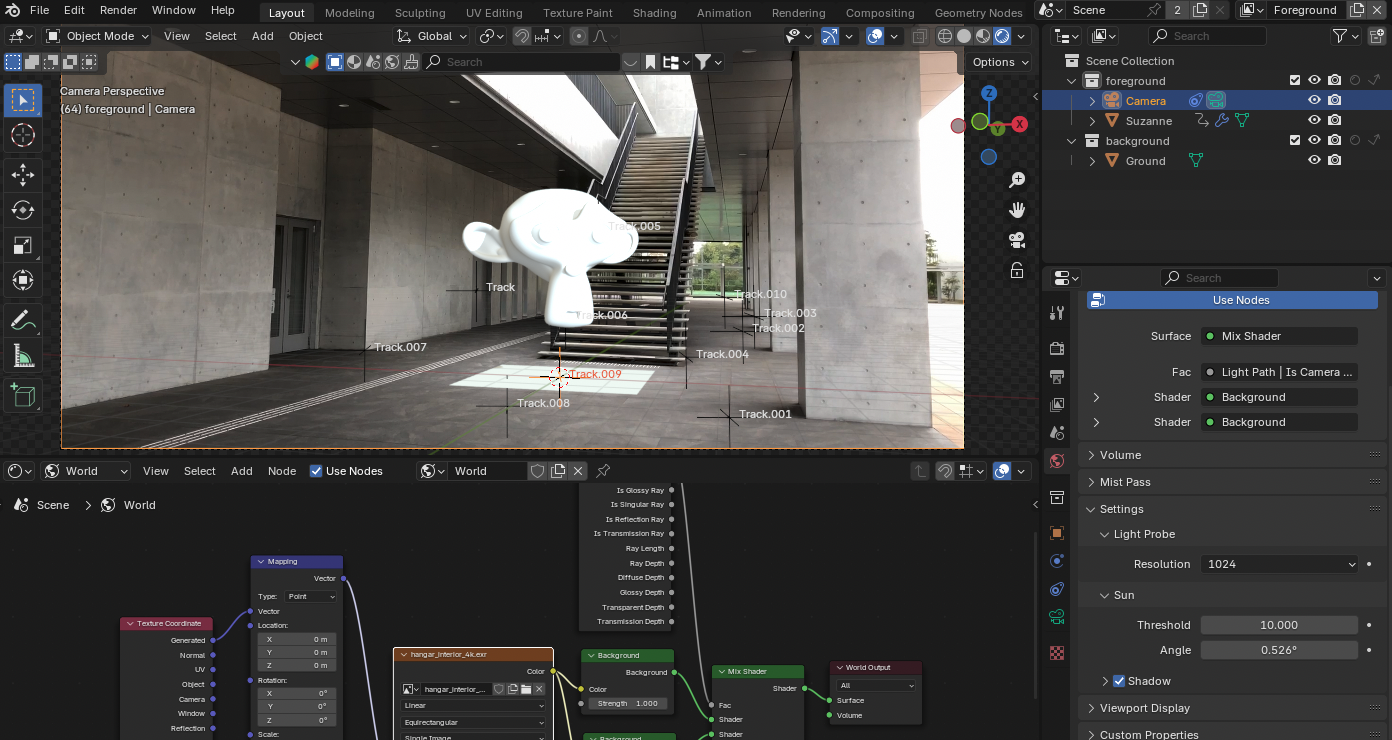The image size is (1392, 740).
Task: Select the Measure tool
Action: (x=23, y=356)
